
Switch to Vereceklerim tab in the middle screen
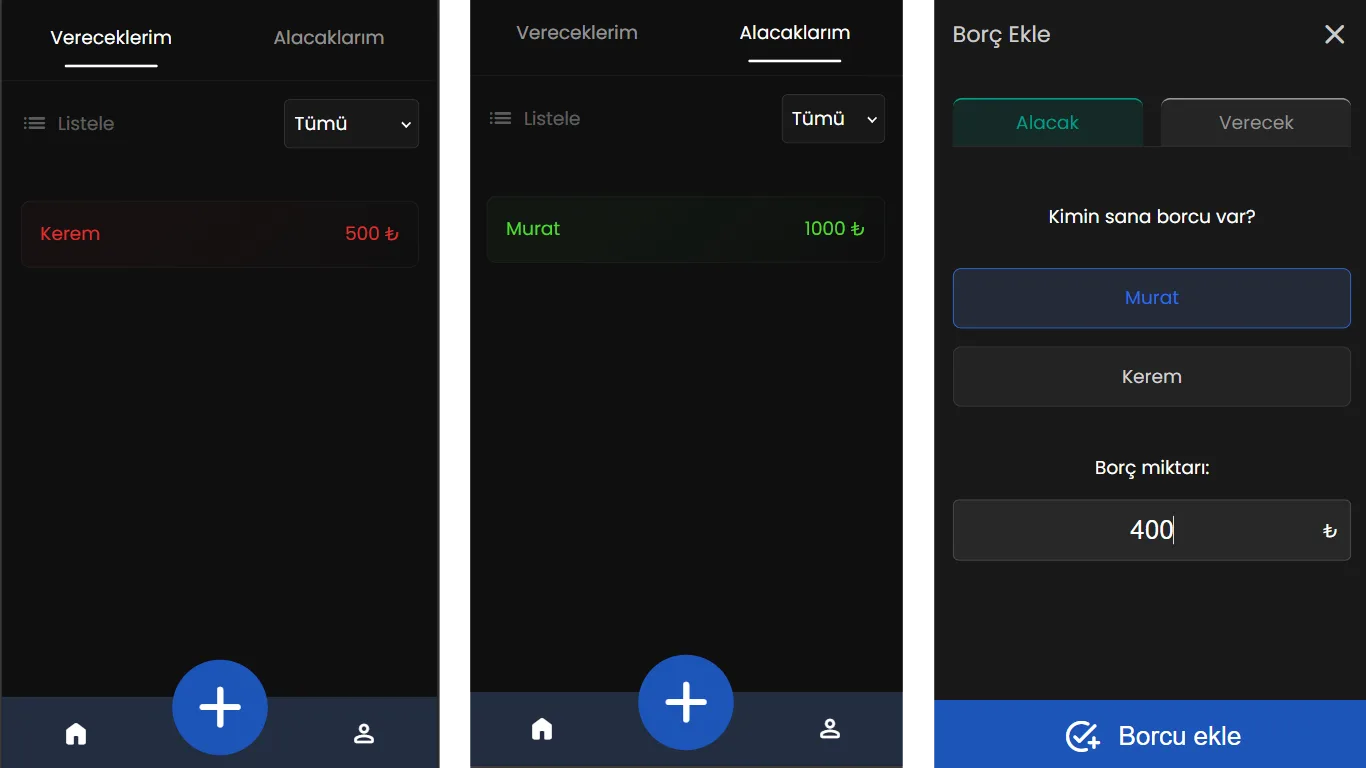click(x=577, y=33)
